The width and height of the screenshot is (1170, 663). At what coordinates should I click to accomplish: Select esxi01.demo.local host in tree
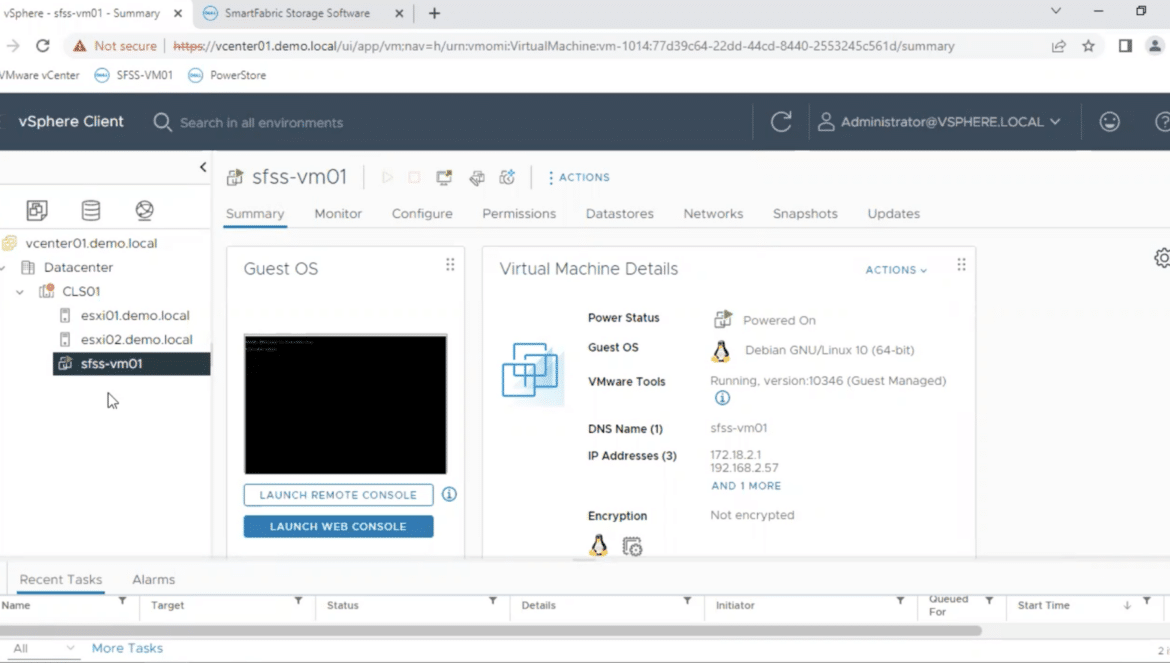[x=135, y=315]
